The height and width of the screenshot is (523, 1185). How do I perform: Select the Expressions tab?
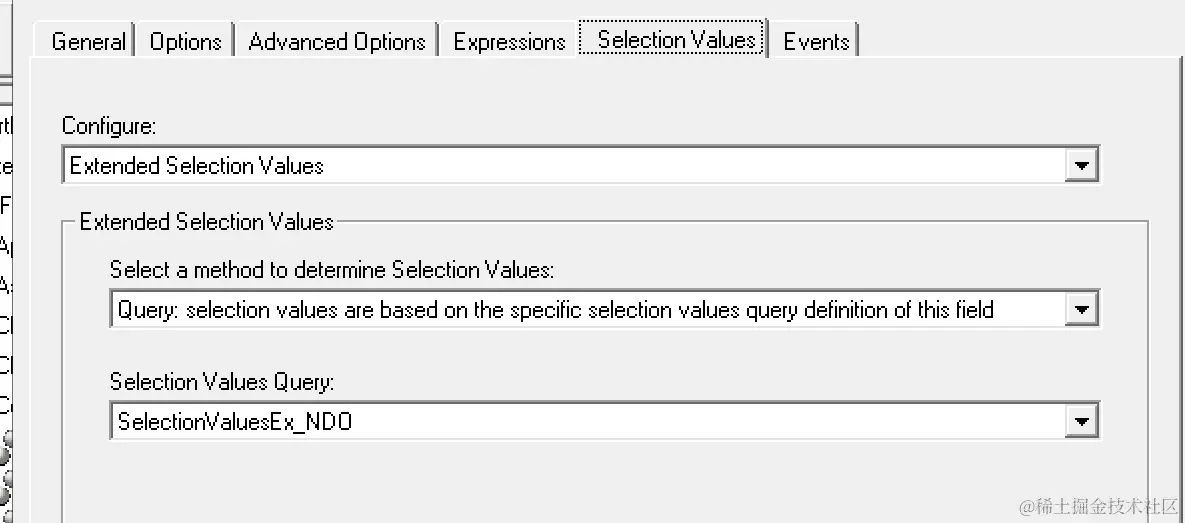point(509,42)
